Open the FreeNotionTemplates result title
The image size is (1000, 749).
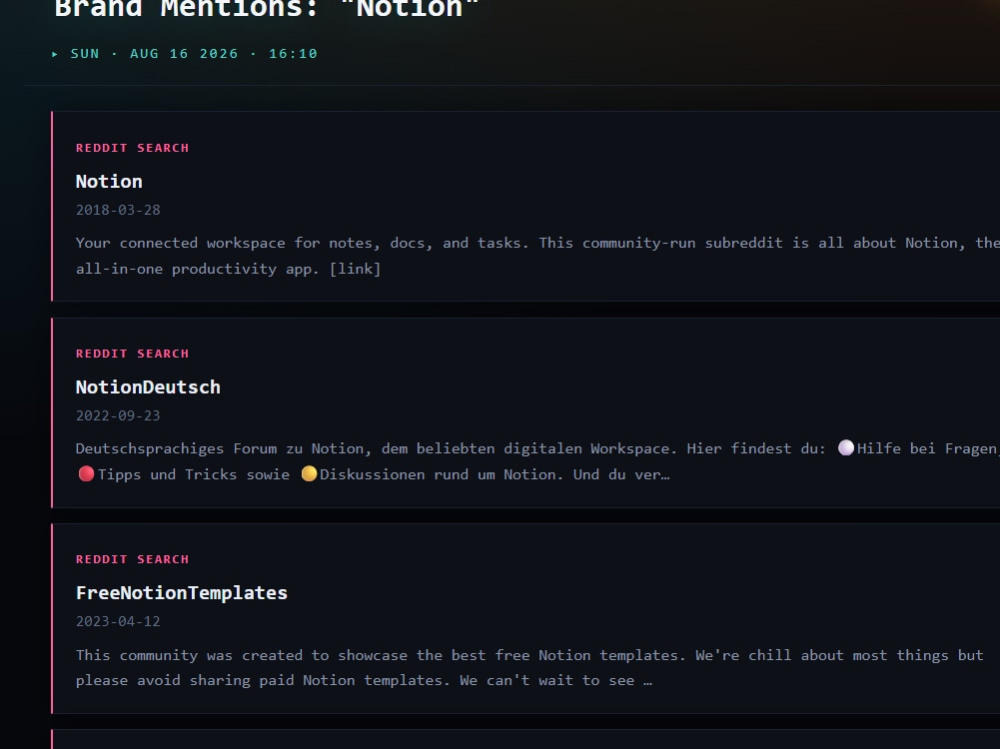[182, 593]
